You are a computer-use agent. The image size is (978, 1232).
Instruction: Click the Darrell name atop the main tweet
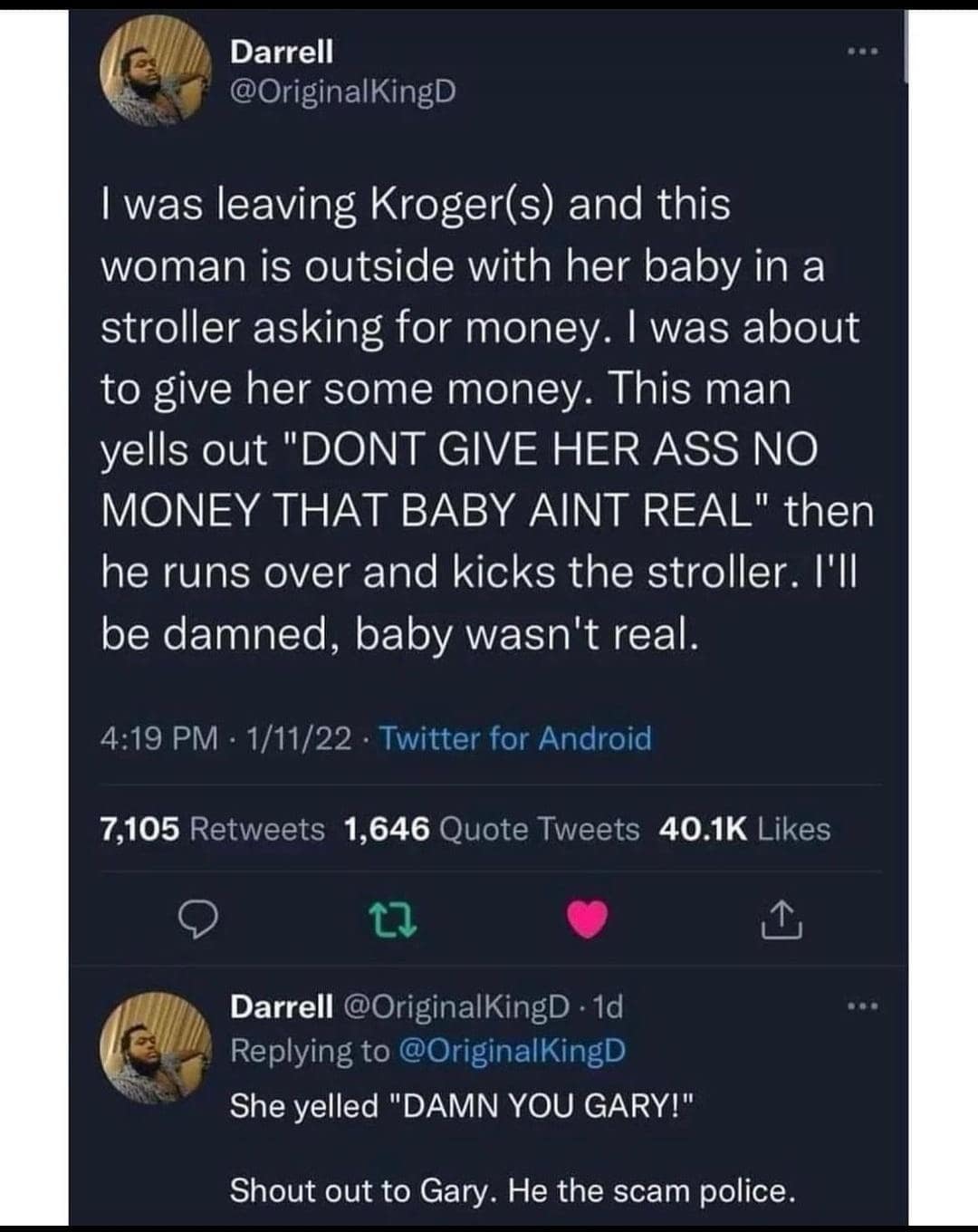point(282,52)
